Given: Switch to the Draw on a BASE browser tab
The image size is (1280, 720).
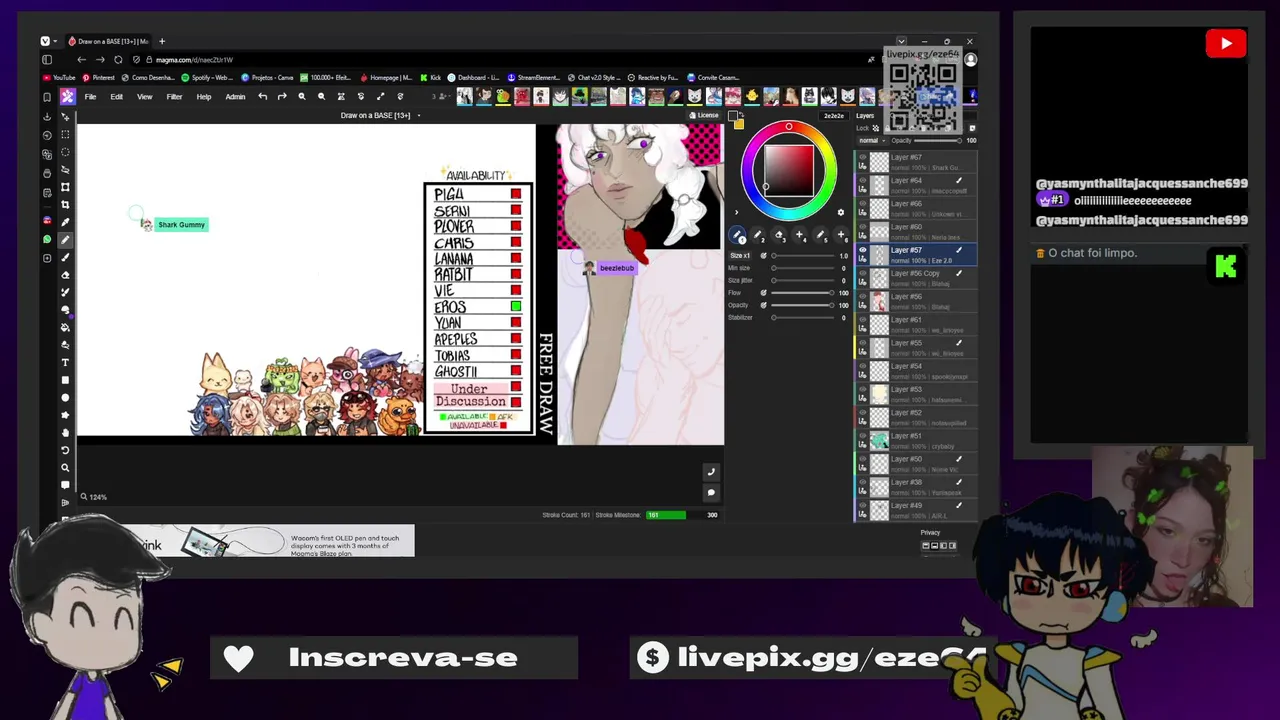Looking at the screenshot, I should (108, 41).
